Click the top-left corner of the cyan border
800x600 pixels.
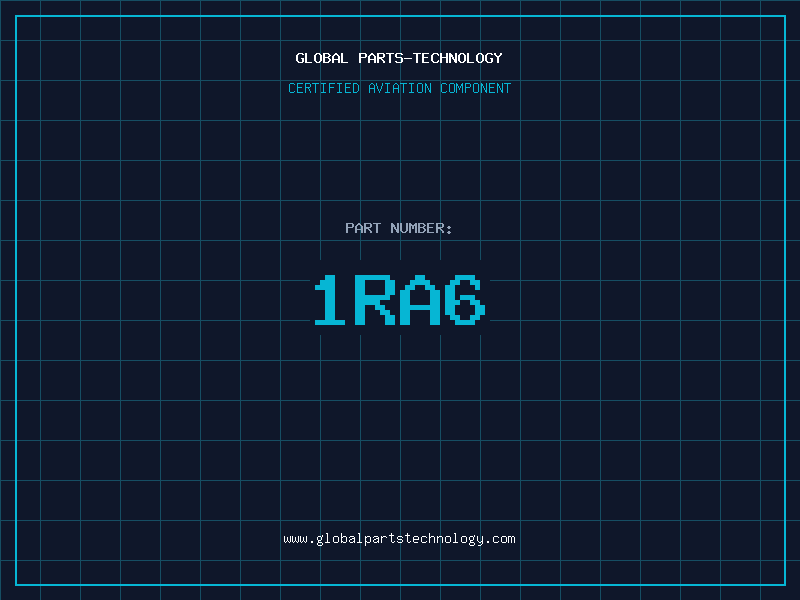point(16,16)
